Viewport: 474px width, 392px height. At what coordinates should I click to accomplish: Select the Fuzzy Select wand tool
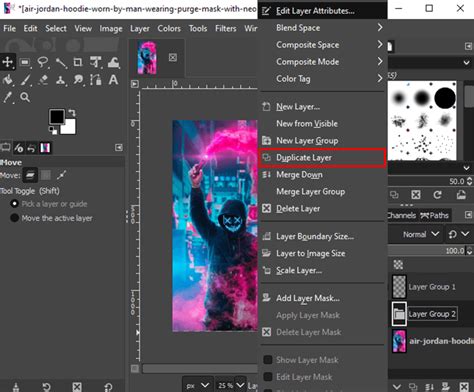[60, 62]
